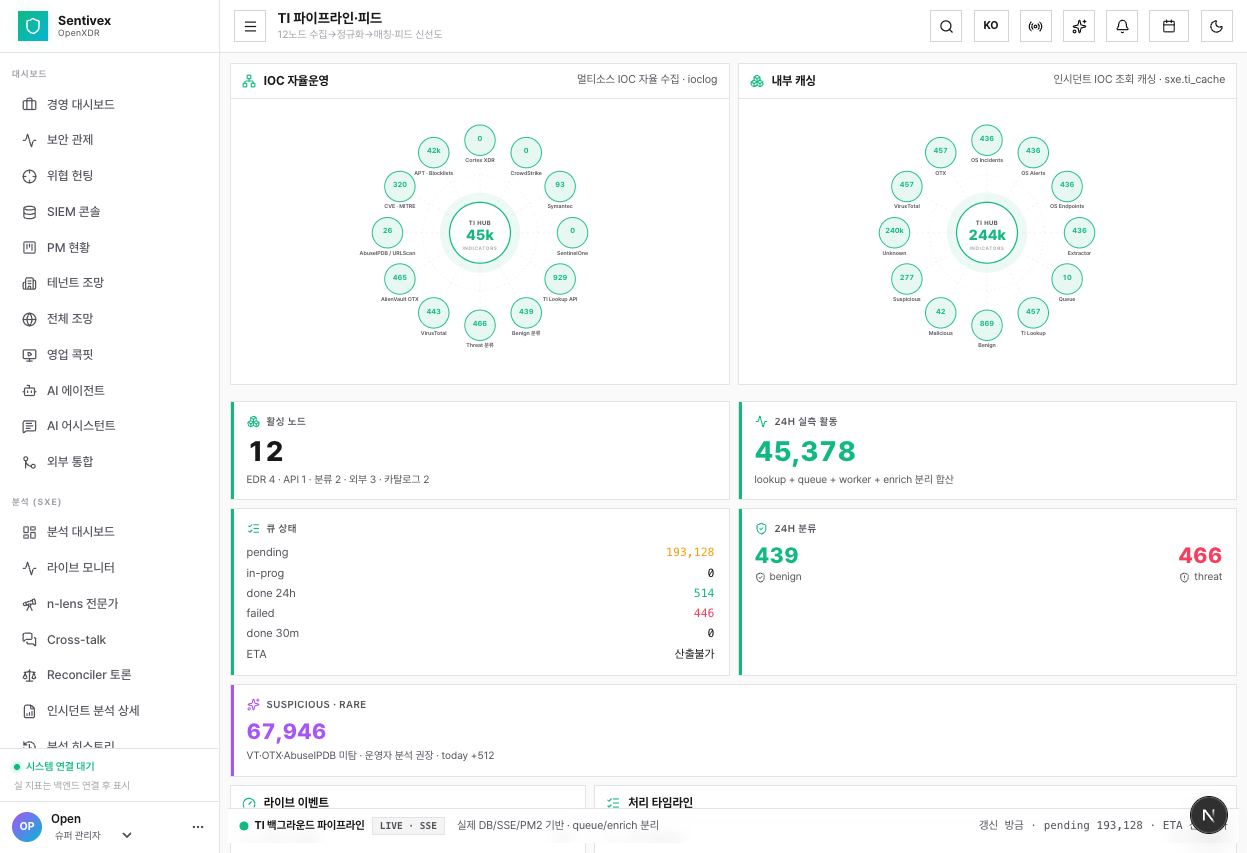1247x853 pixels.
Task: Open 경영 대시보드 in the sidebar
Action: (x=109, y=104)
